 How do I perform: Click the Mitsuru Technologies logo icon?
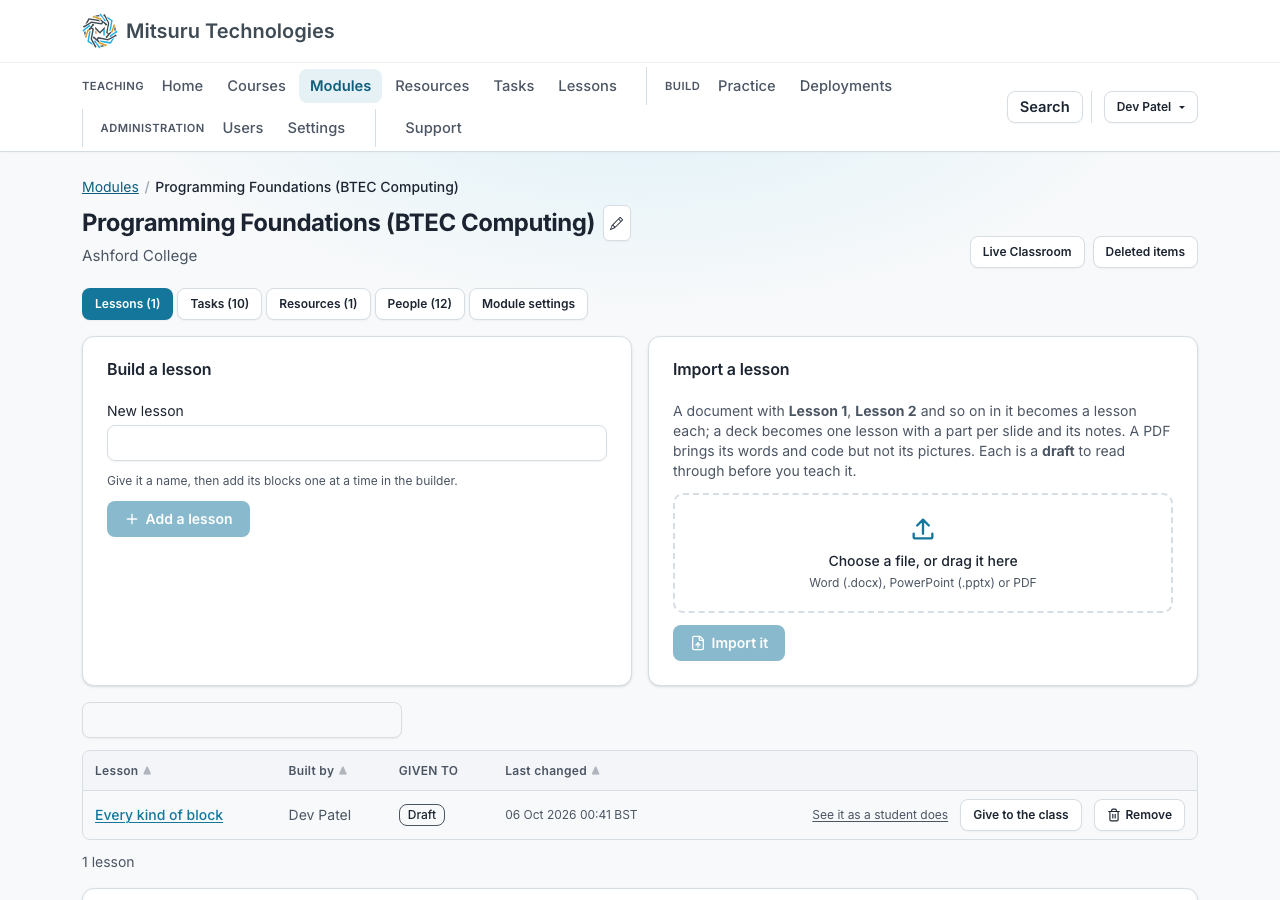click(x=100, y=31)
